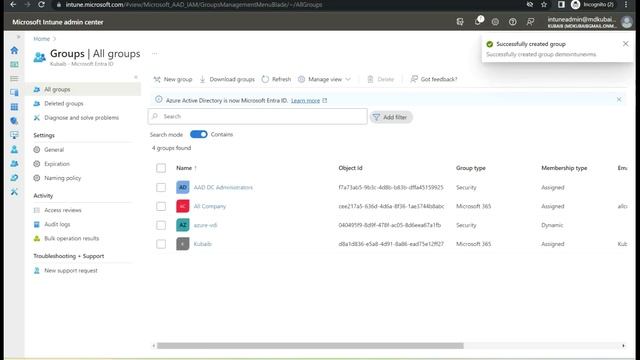Check Kubaib row checkbox
This screenshot has height=360, width=640.
point(161,244)
